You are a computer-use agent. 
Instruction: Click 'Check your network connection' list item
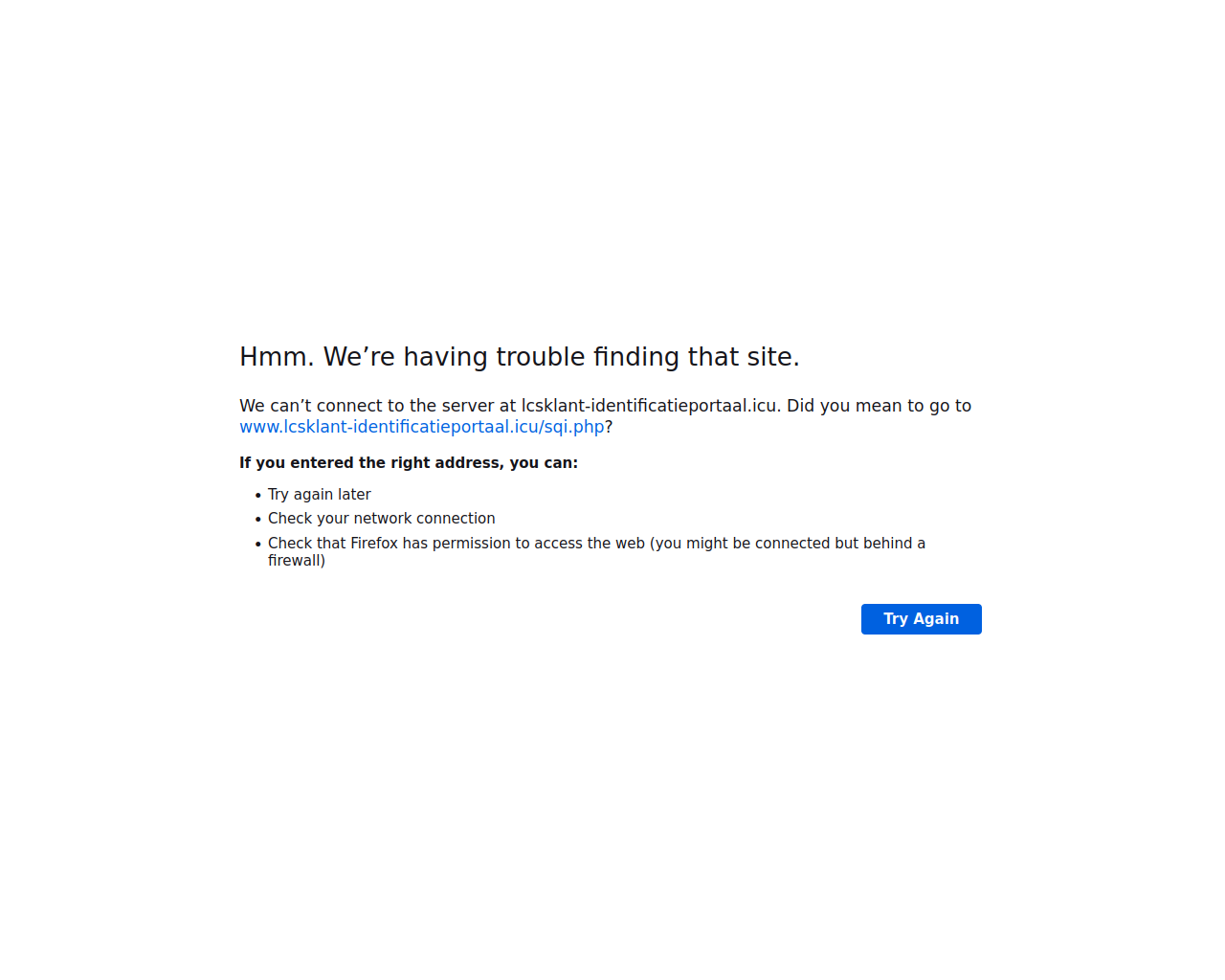coord(381,519)
